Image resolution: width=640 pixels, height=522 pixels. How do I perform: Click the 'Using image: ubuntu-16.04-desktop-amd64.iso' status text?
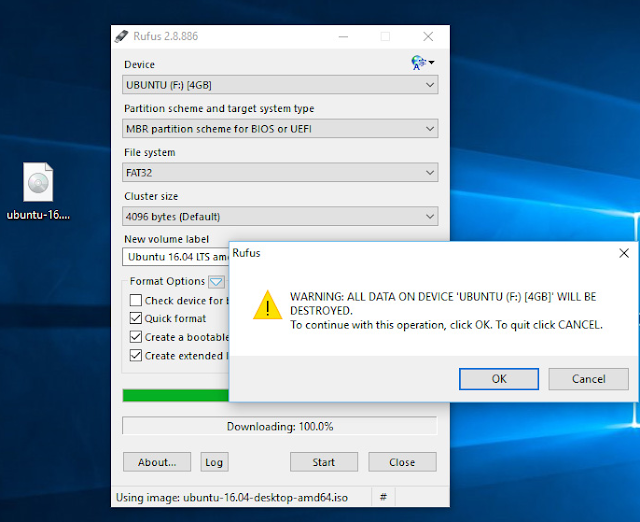232,498
